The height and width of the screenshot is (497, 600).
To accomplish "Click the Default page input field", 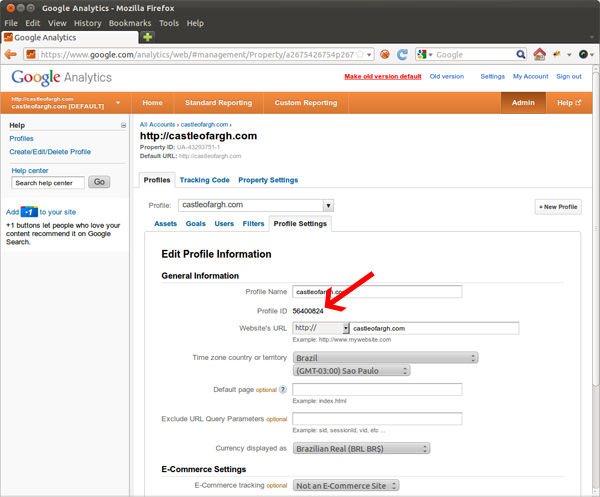I will [377, 389].
